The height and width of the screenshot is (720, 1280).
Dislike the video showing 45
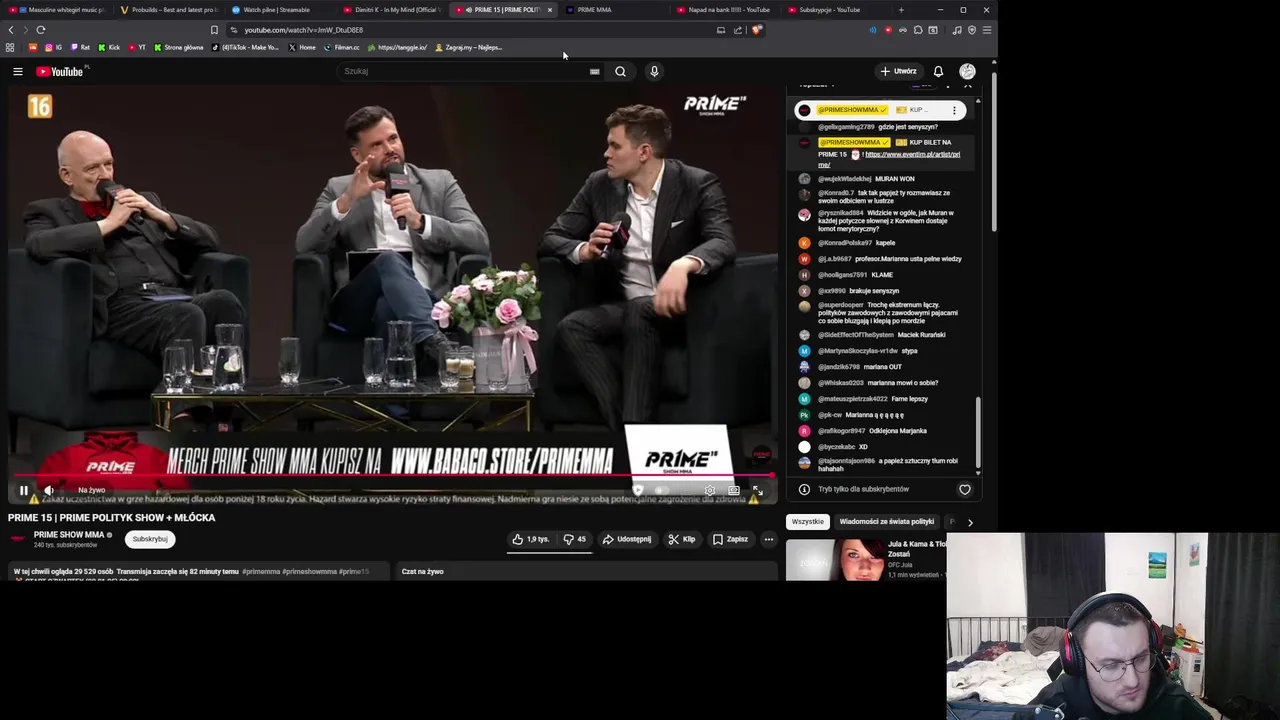pyautogui.click(x=574, y=539)
